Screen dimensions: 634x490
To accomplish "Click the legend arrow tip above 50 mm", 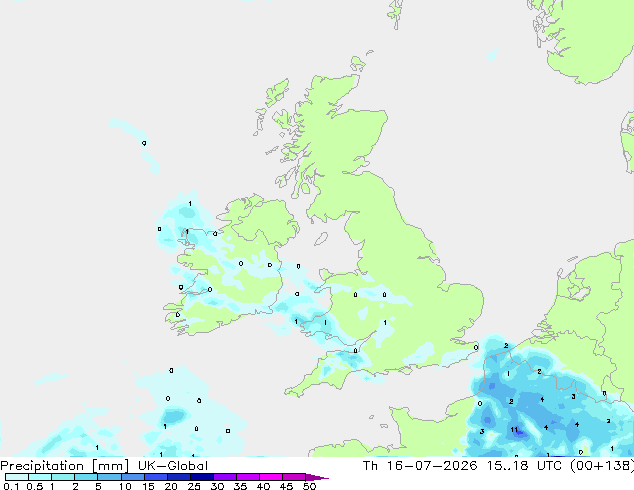I will coord(317,477).
